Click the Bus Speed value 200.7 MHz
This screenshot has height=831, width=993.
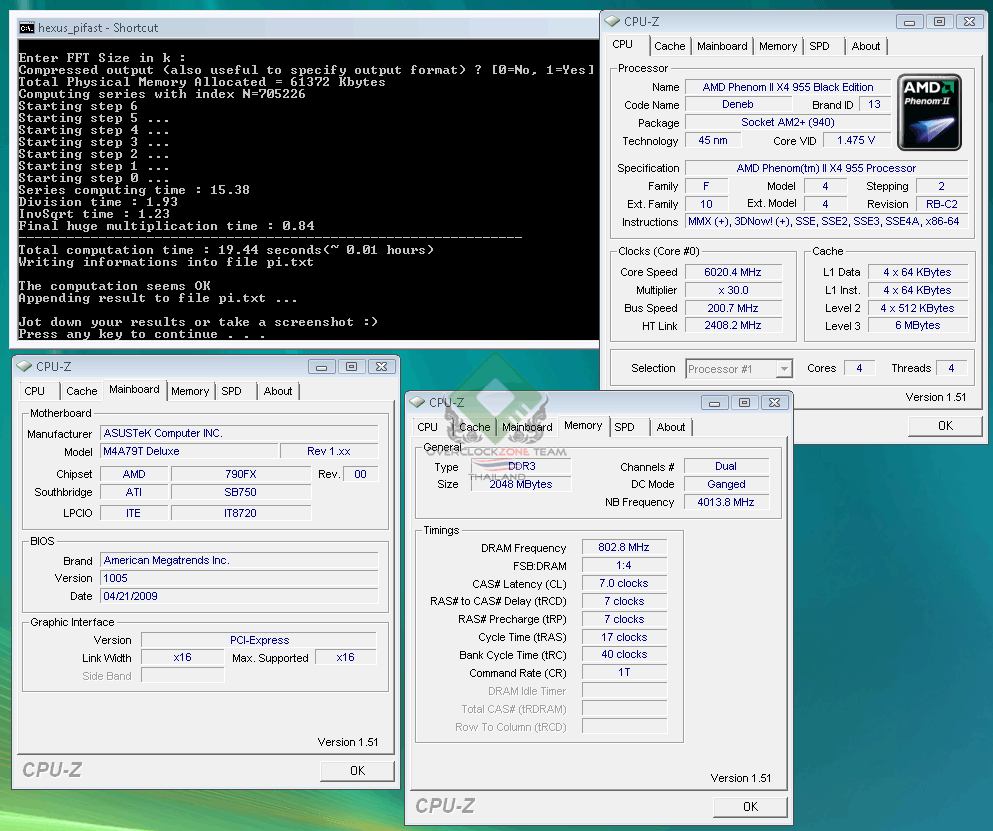(733, 308)
